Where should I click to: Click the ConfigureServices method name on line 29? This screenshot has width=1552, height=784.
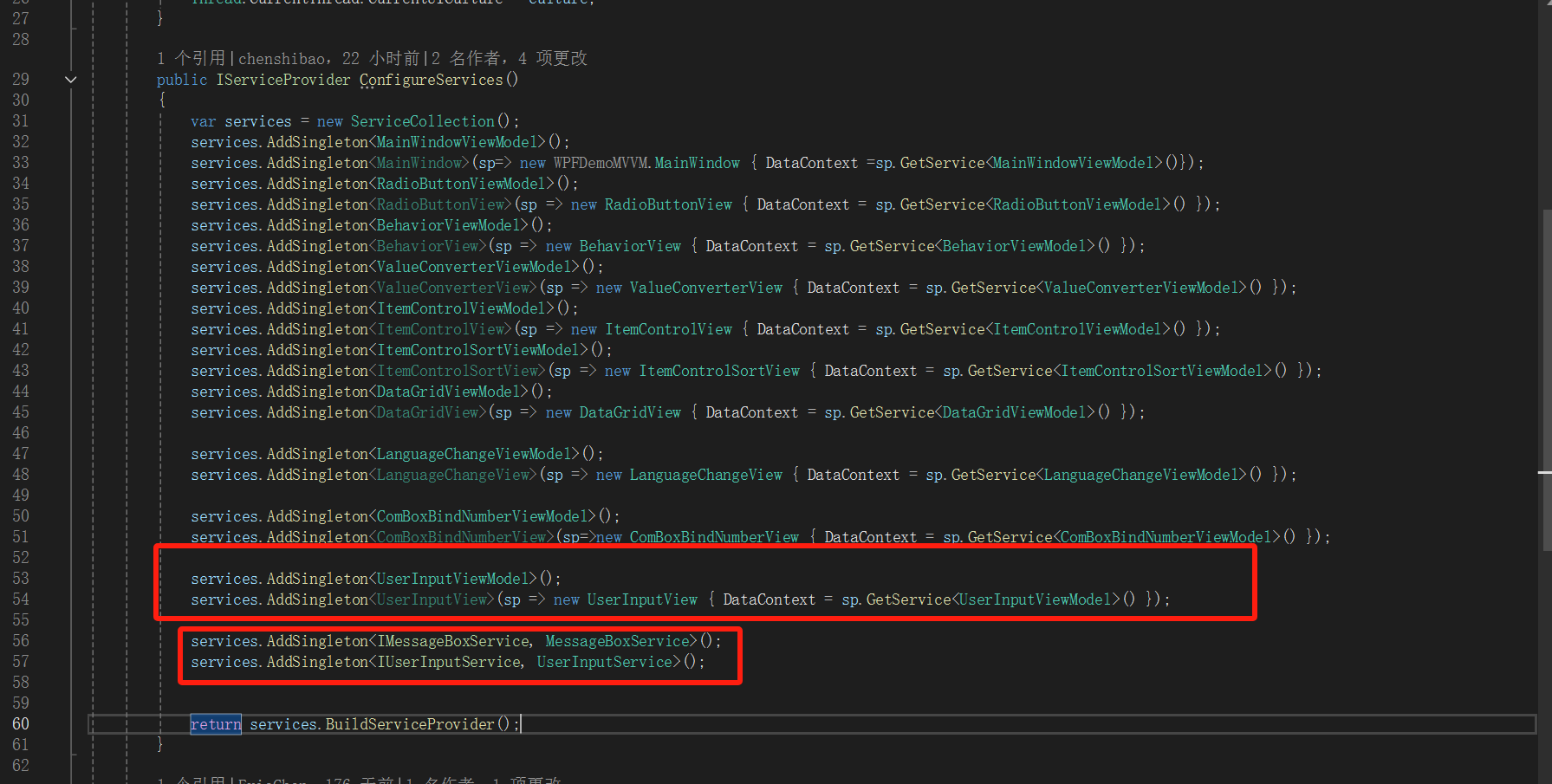tap(431, 80)
